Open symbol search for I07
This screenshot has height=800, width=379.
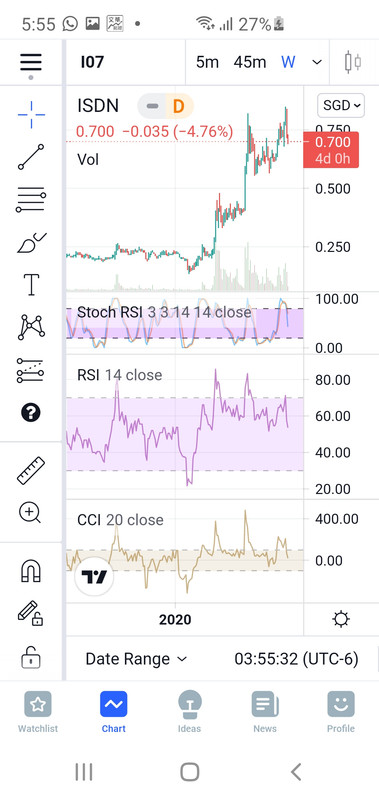click(92, 62)
